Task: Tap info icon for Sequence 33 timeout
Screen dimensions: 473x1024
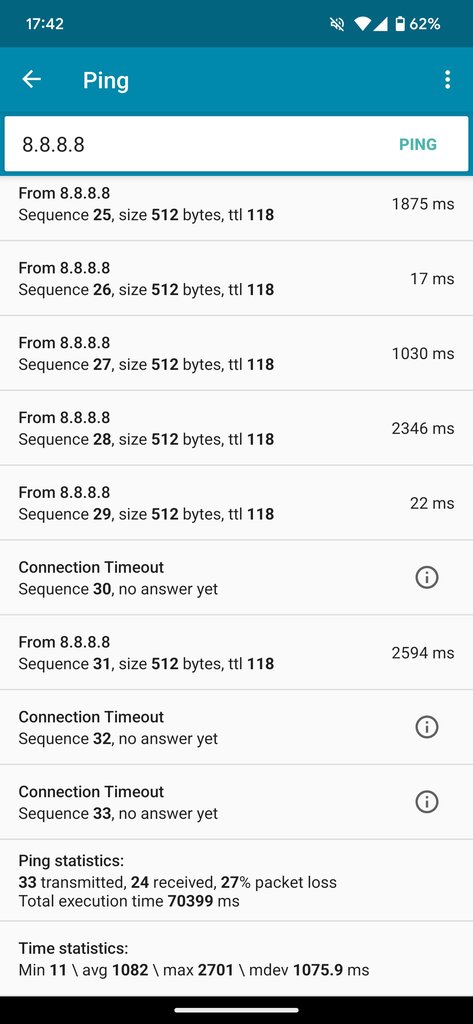Action: pyautogui.click(x=427, y=801)
